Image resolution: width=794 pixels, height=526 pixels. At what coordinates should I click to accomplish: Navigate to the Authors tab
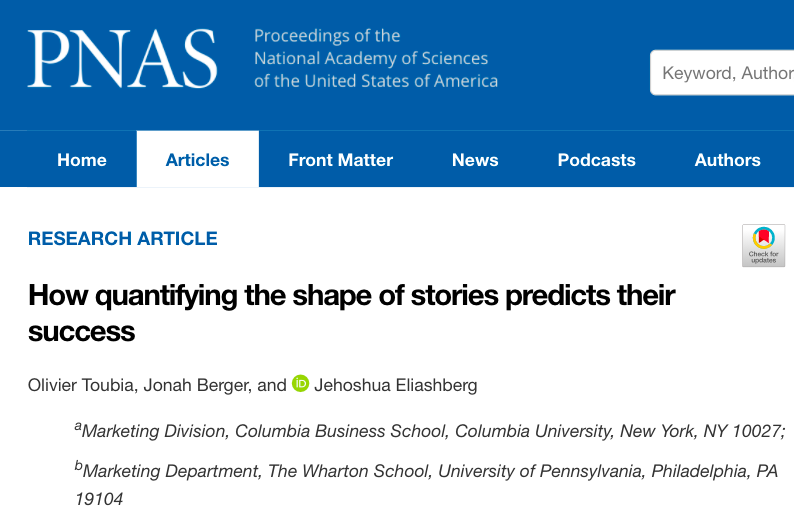coord(727,160)
